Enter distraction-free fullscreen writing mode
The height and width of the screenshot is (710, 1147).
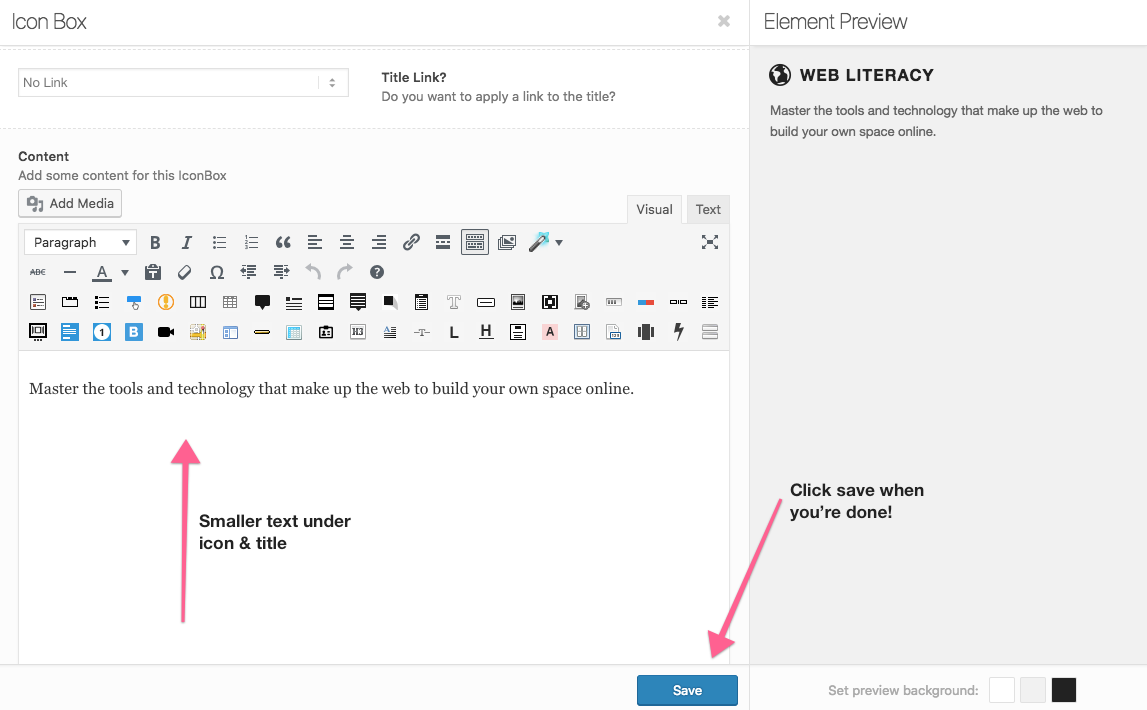tap(710, 243)
